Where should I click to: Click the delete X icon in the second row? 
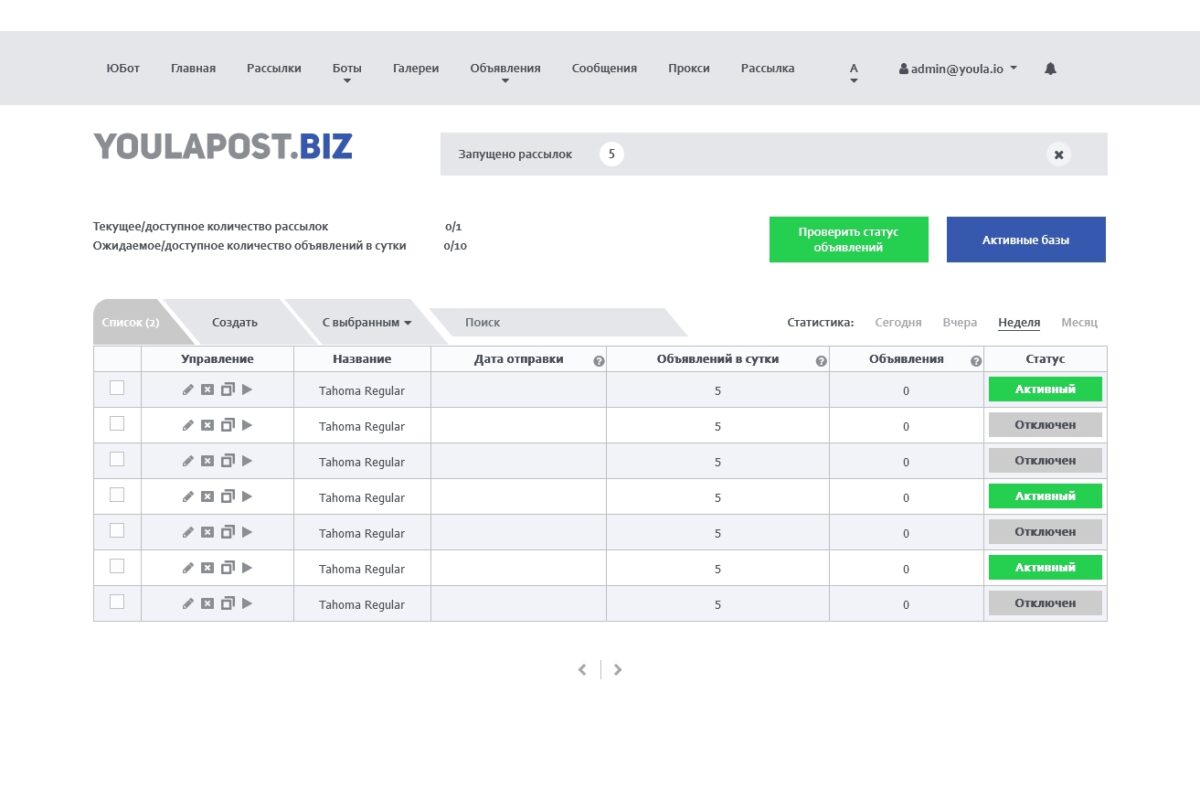[207, 425]
